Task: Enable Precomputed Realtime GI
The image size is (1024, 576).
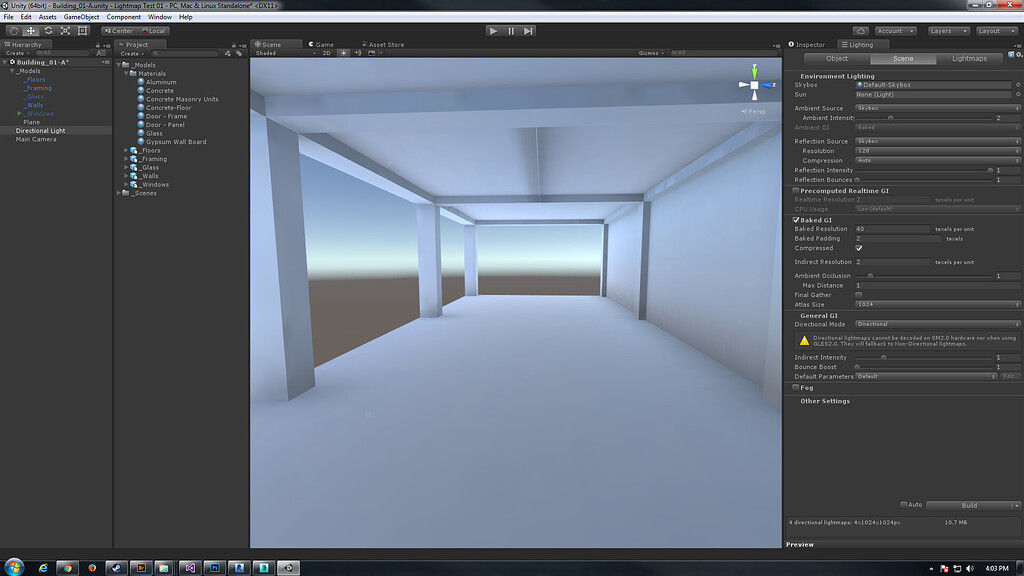Action: (x=796, y=190)
